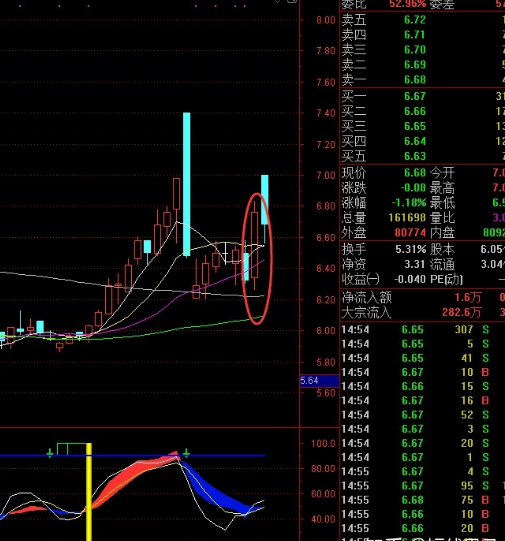Click the tall cyan candlestick peaking at 7.40
Screen dimensions: 505x541
(186, 184)
